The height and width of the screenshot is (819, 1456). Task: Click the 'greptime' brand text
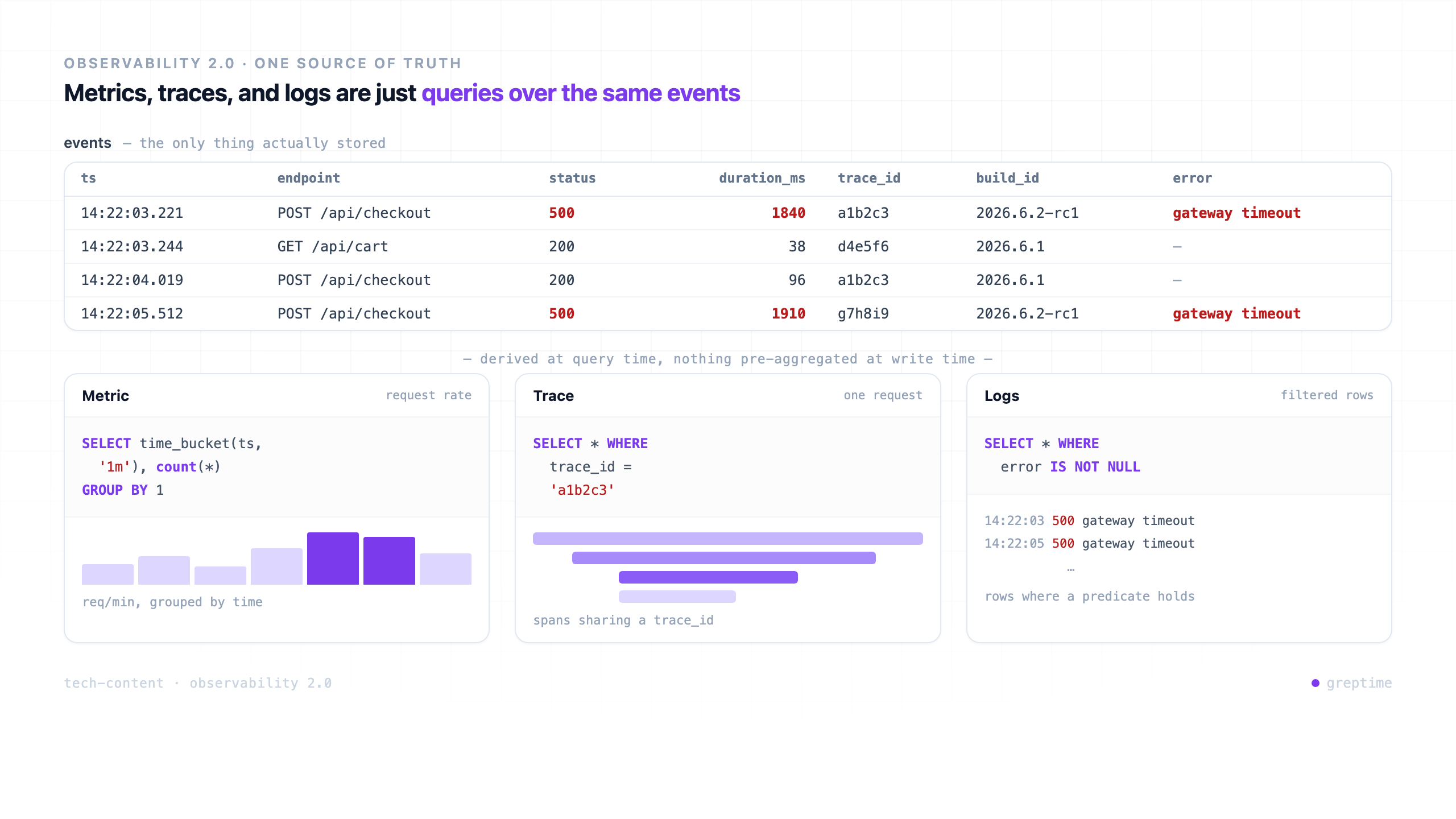pos(1359,683)
